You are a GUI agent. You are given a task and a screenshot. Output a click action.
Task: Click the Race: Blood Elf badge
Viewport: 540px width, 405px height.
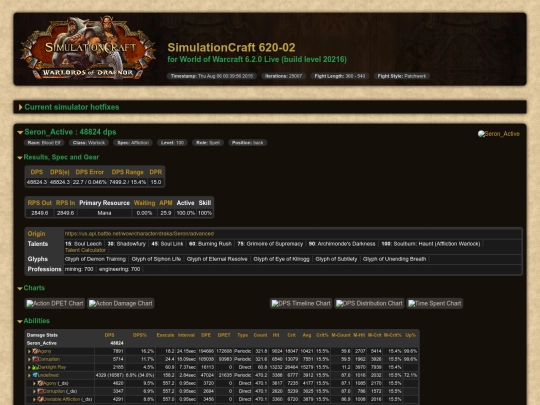(x=44, y=143)
